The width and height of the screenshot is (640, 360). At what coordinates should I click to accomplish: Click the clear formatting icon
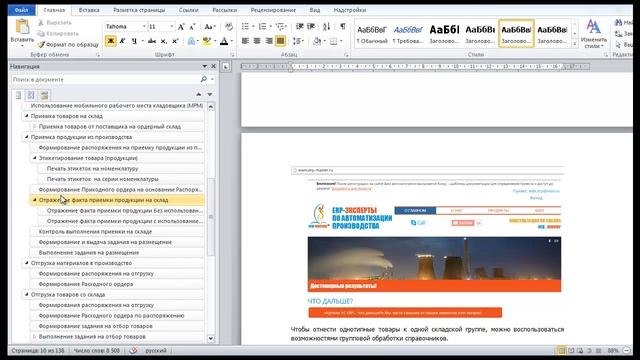pos(229,27)
